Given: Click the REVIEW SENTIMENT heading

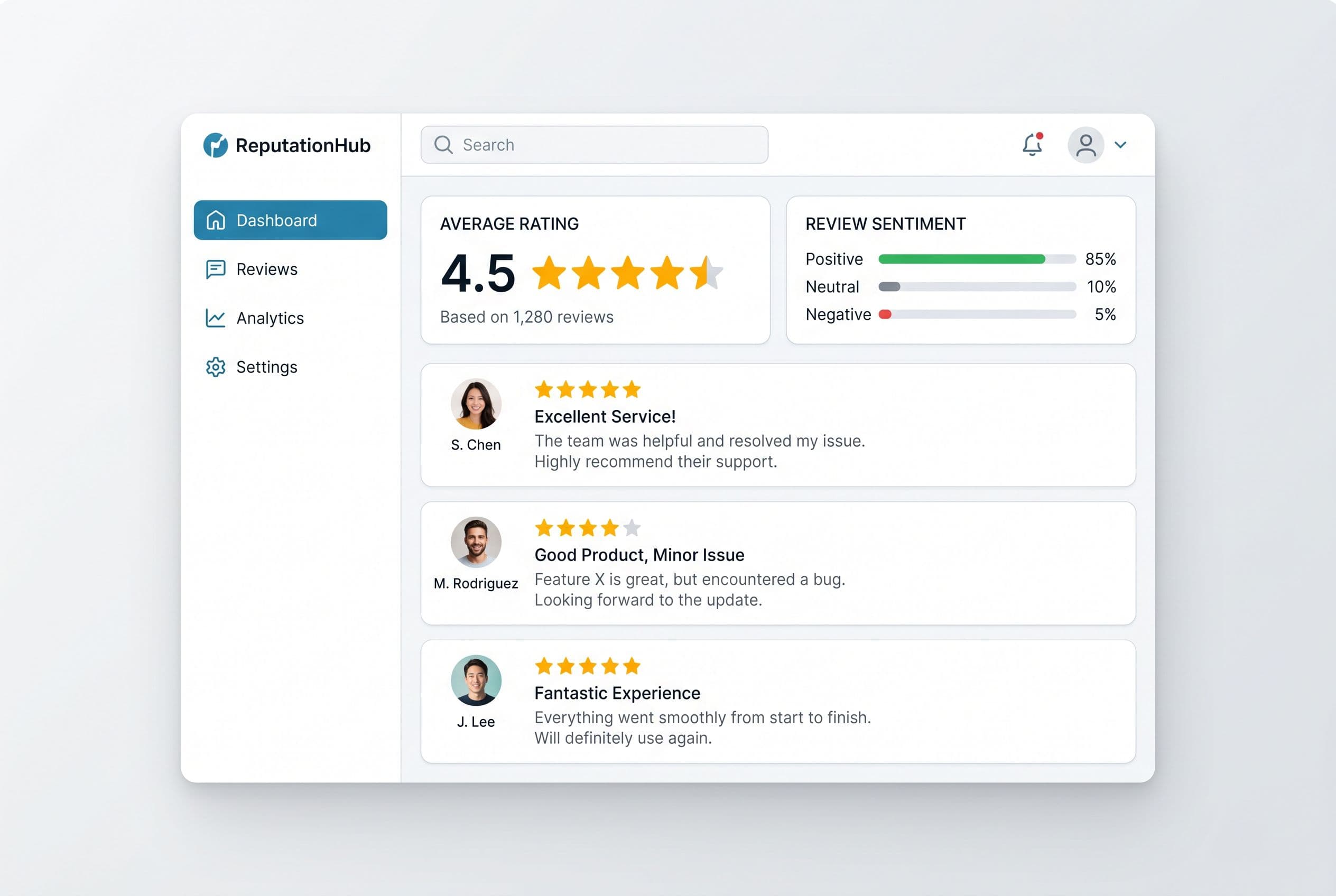Looking at the screenshot, I should [886, 224].
